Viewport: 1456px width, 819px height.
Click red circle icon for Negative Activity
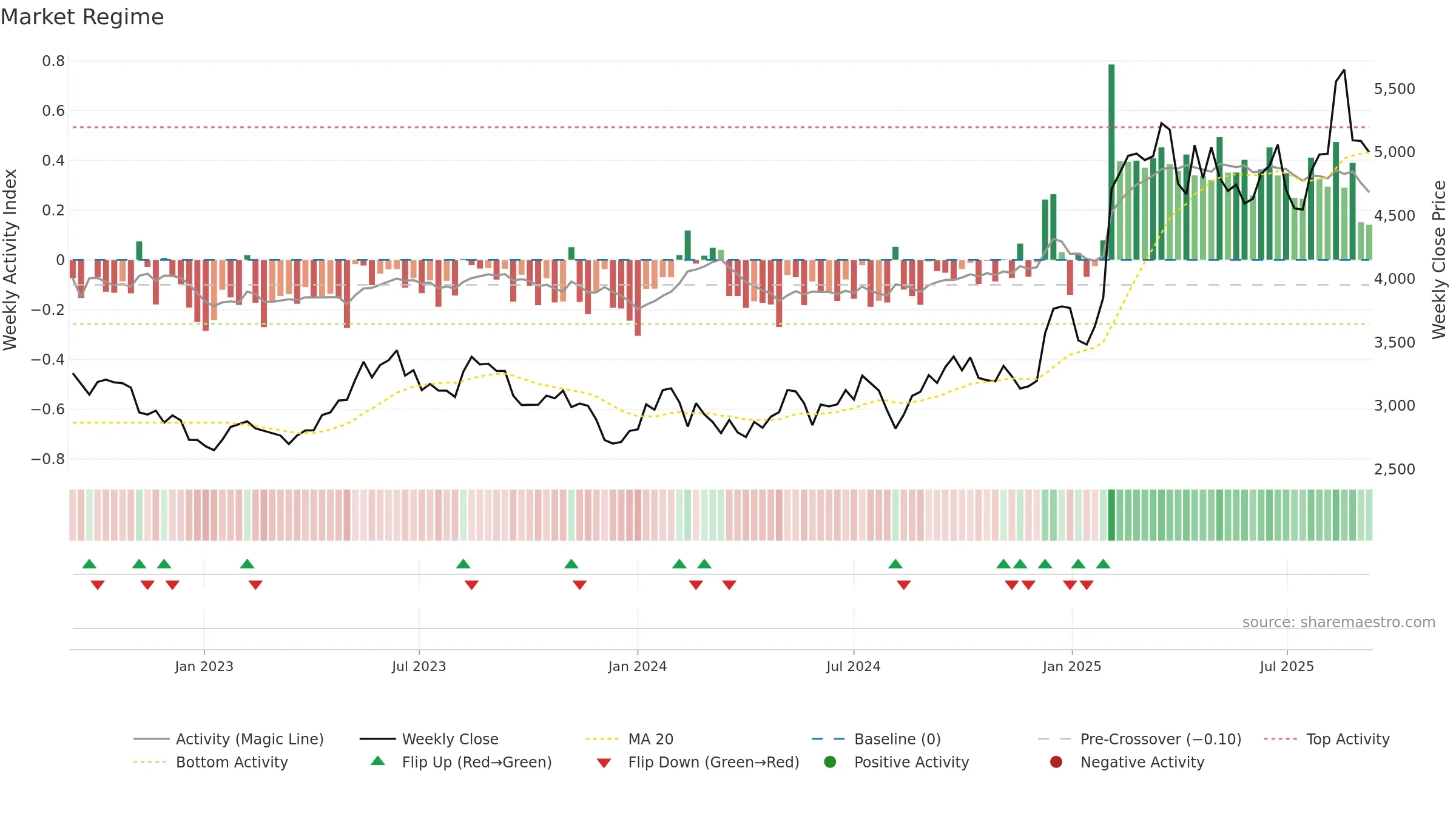pyautogui.click(x=1056, y=762)
